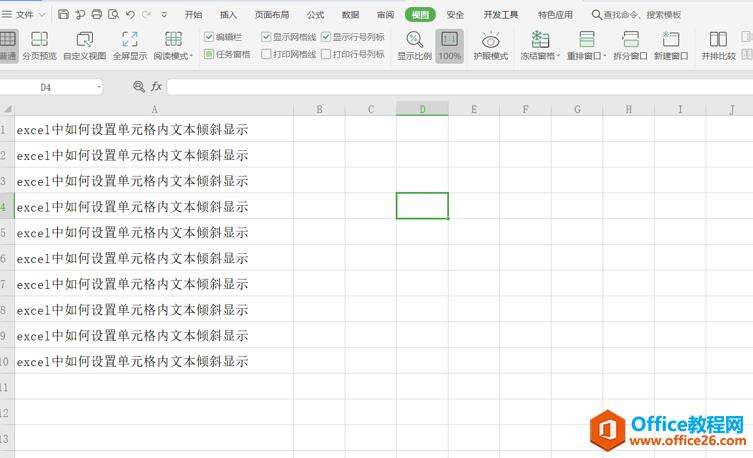Open the 开始 Home tab
This screenshot has height=458, width=753.
(194, 15)
